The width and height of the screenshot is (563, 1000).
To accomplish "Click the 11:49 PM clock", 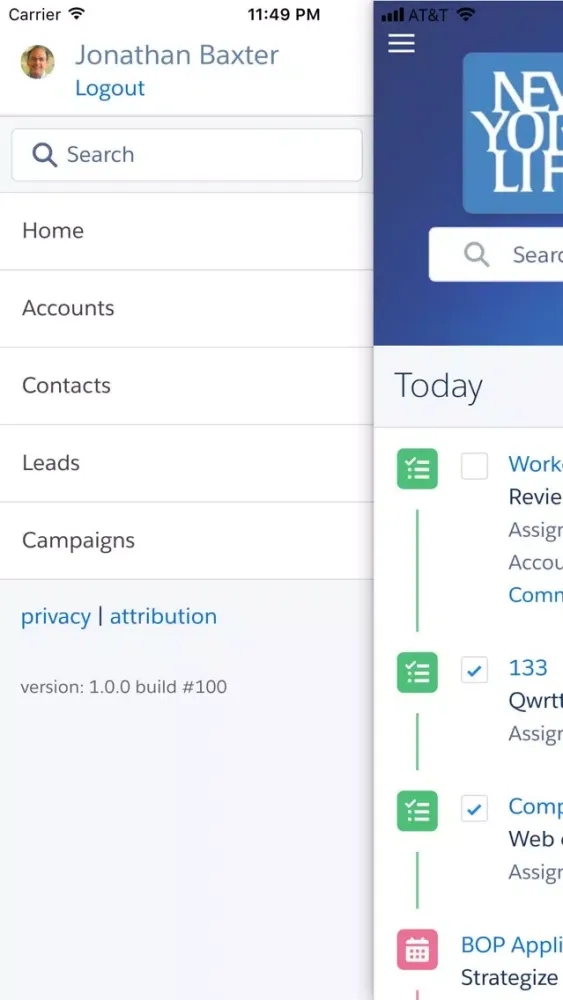I will [284, 14].
